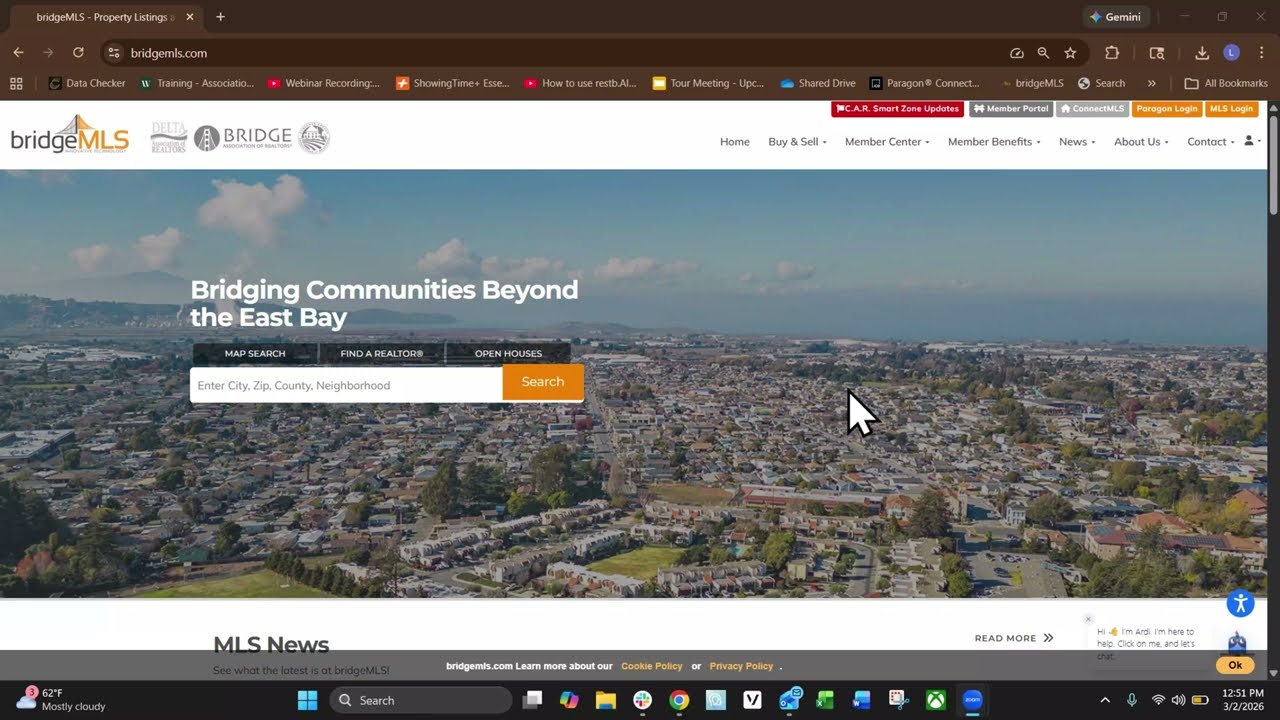The image size is (1280, 720).
Task: Launch Gemini in Chrome
Action: click(1116, 17)
